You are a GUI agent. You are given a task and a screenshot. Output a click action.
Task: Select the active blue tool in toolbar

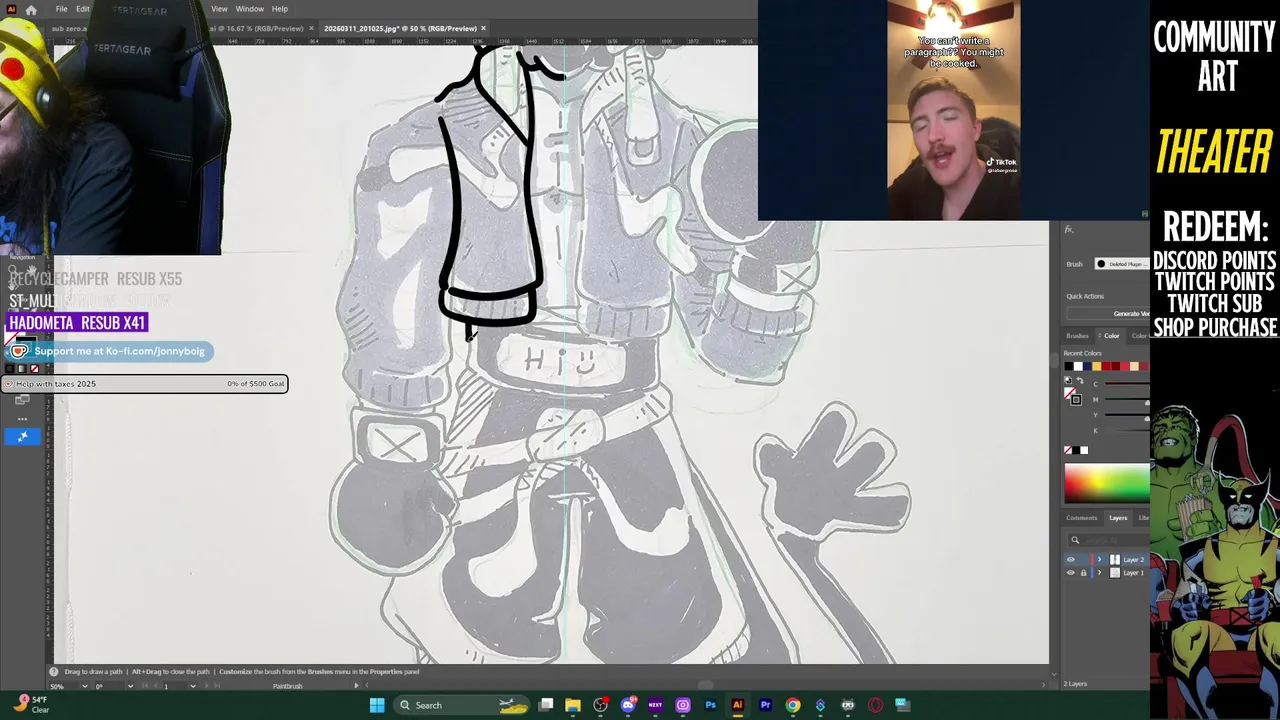point(22,436)
